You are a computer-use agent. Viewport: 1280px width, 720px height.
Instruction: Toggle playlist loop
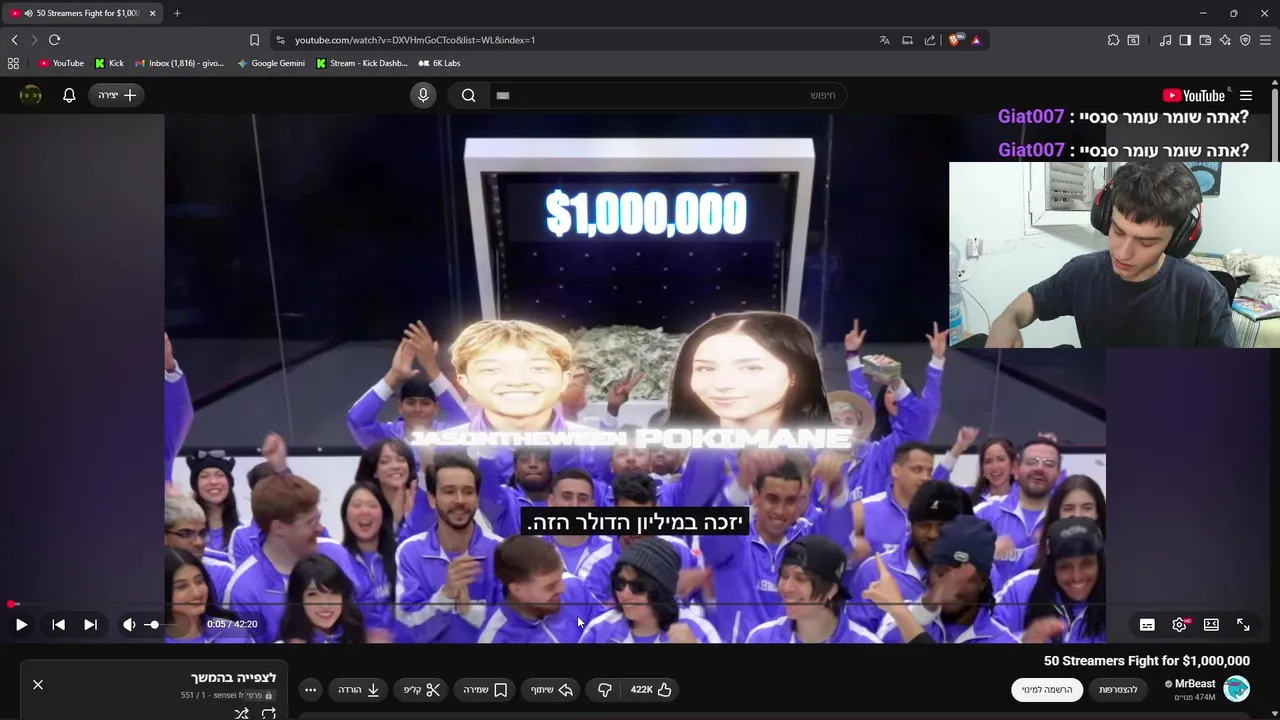coord(269,713)
